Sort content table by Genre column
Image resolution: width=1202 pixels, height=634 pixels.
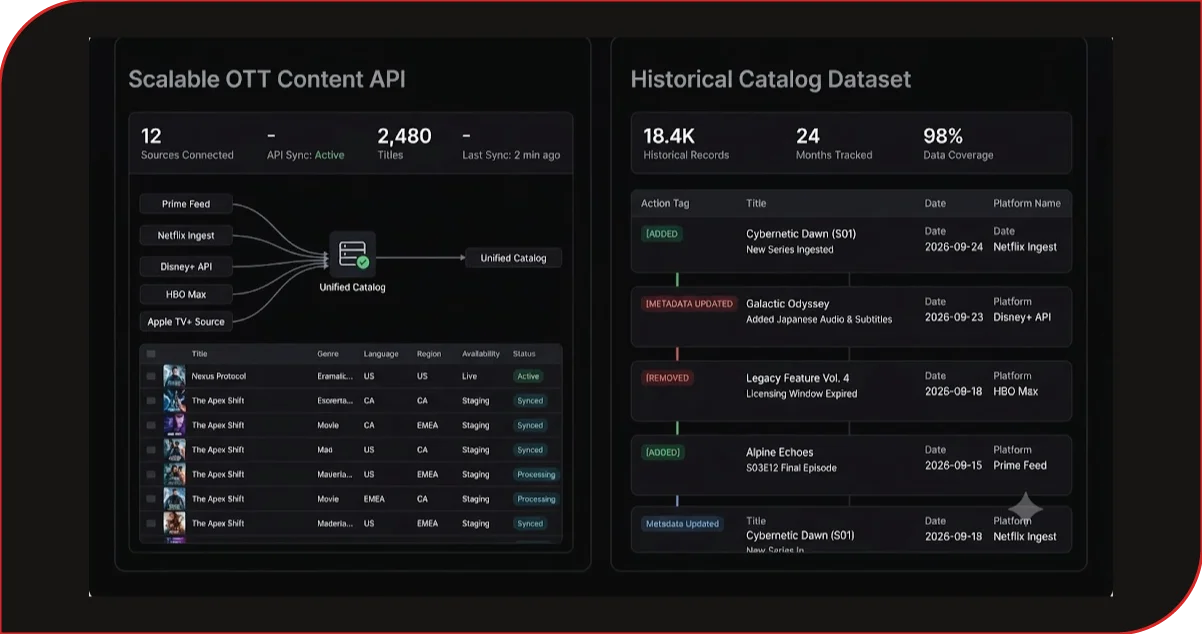point(328,354)
